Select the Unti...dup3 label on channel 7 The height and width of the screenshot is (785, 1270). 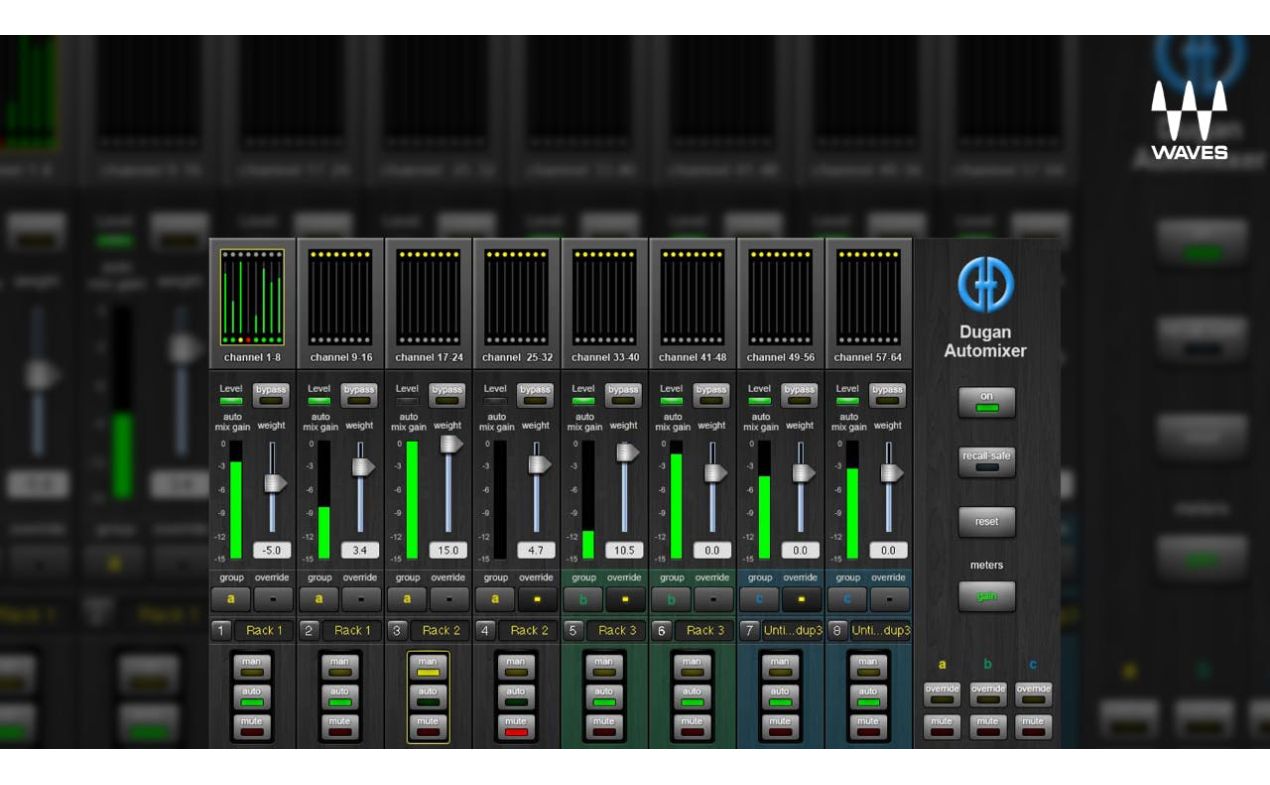point(793,630)
